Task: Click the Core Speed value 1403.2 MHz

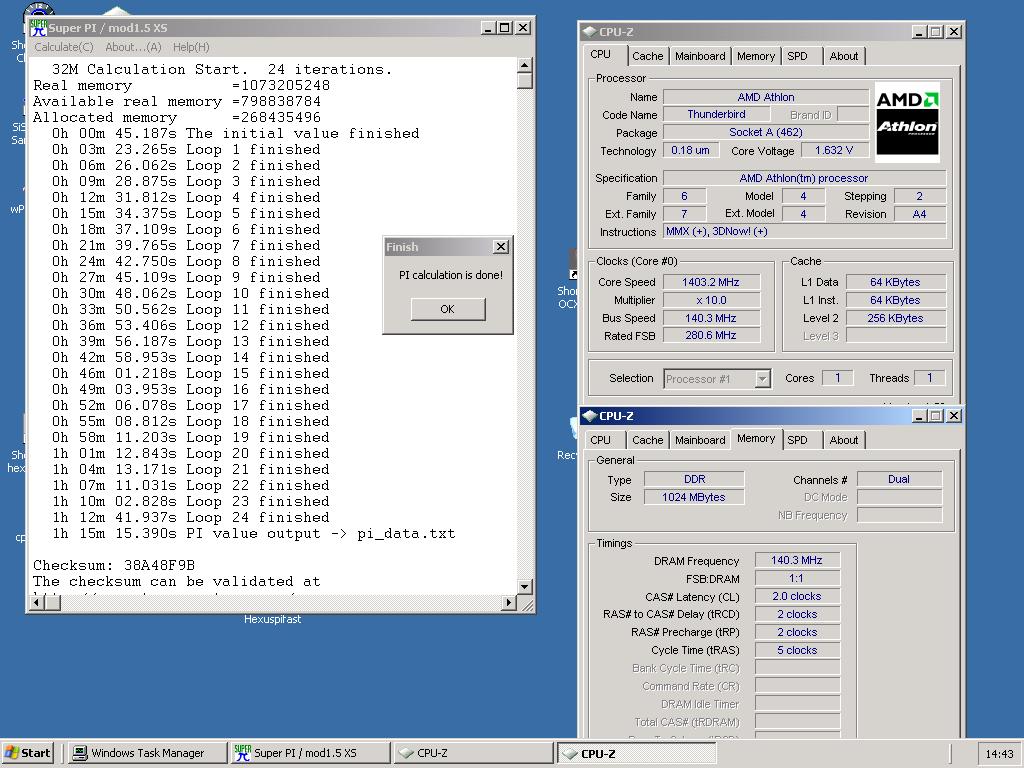Action: [711, 282]
